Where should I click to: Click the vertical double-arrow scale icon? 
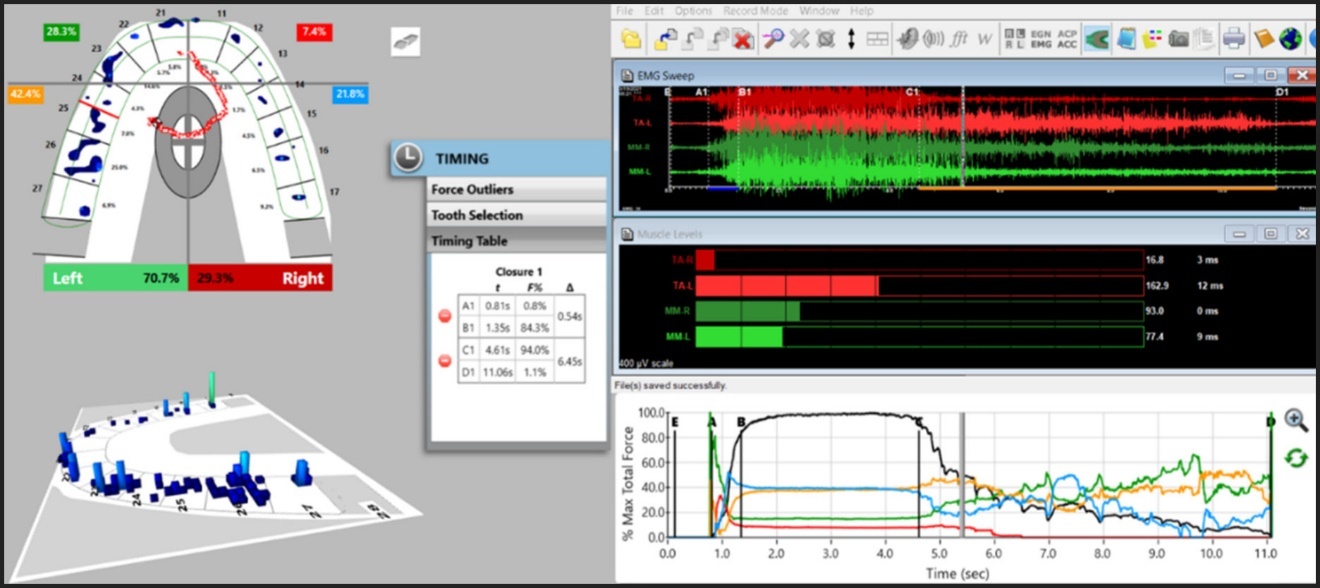pos(851,39)
